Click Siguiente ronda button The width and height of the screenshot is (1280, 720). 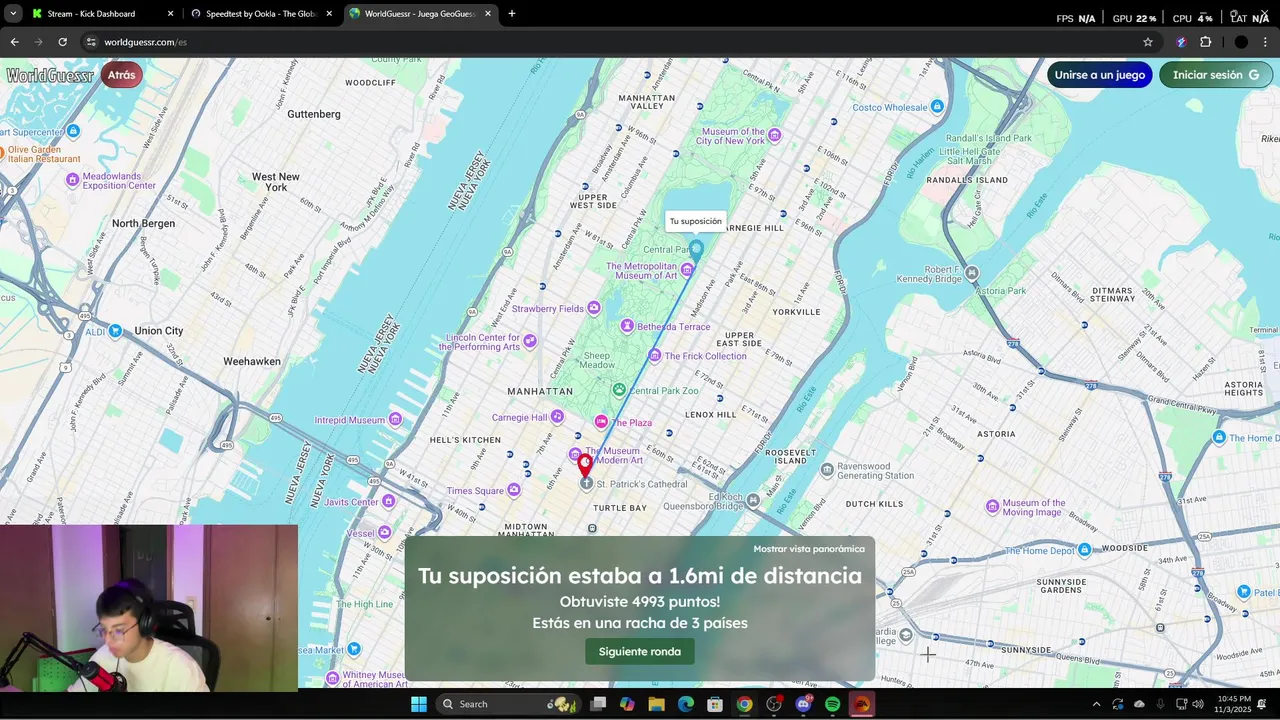[640, 652]
